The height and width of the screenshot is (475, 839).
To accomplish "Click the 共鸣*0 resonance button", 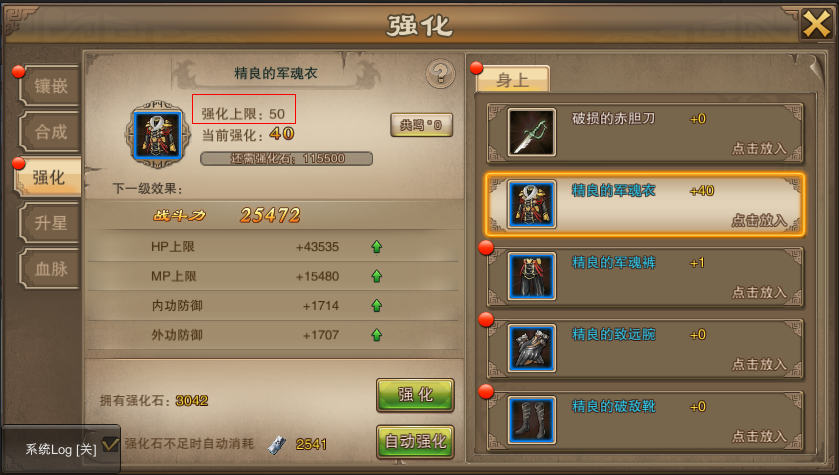I will point(421,125).
